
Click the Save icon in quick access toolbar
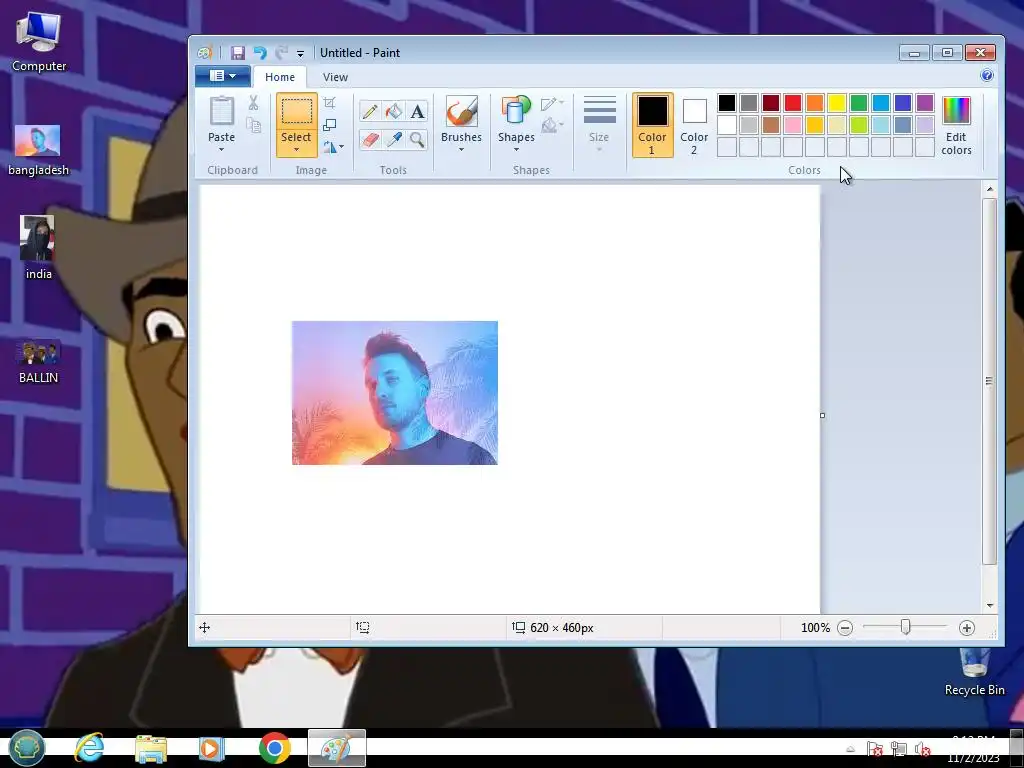(x=238, y=53)
